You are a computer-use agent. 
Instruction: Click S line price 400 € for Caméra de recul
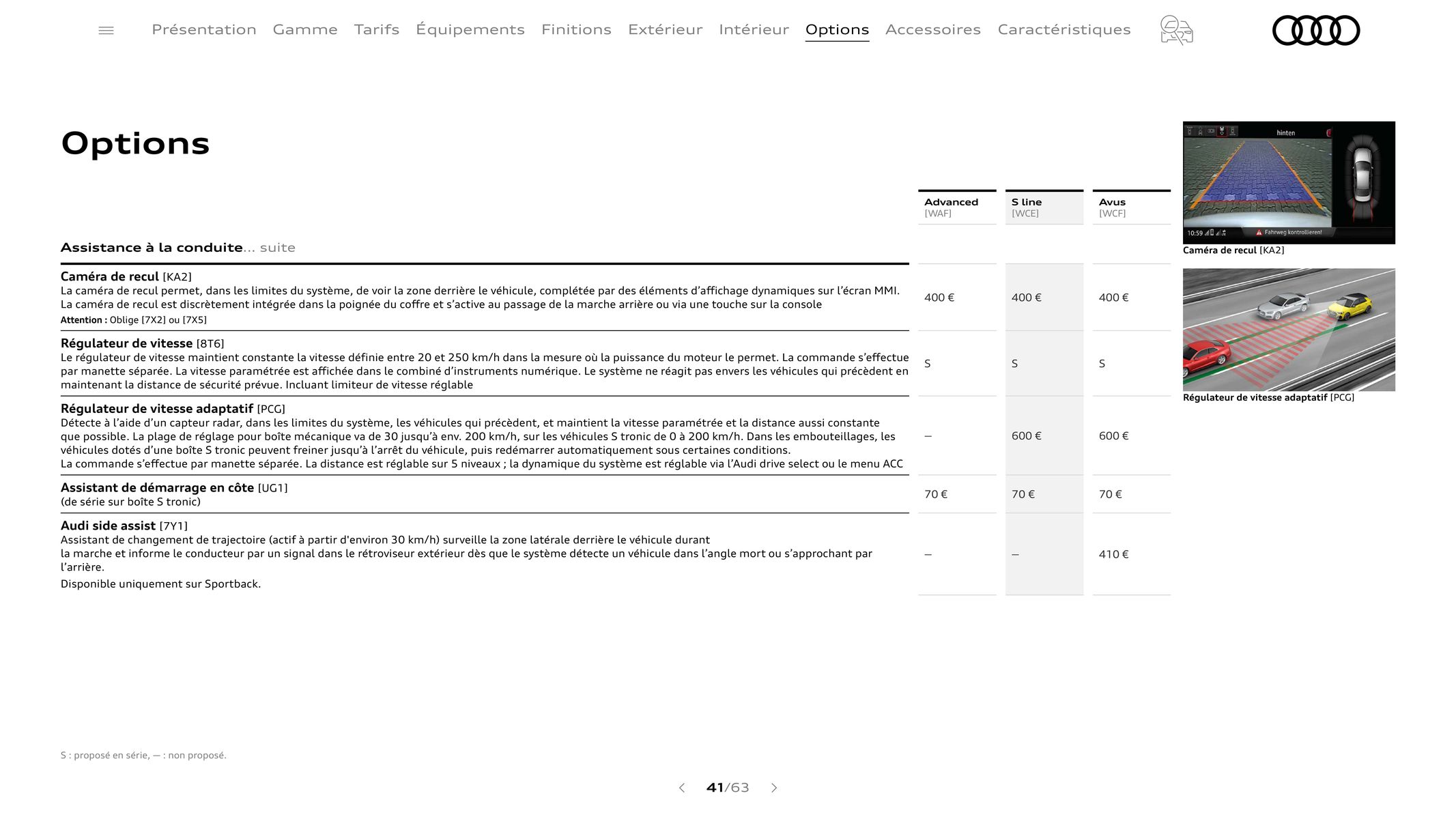1027,298
